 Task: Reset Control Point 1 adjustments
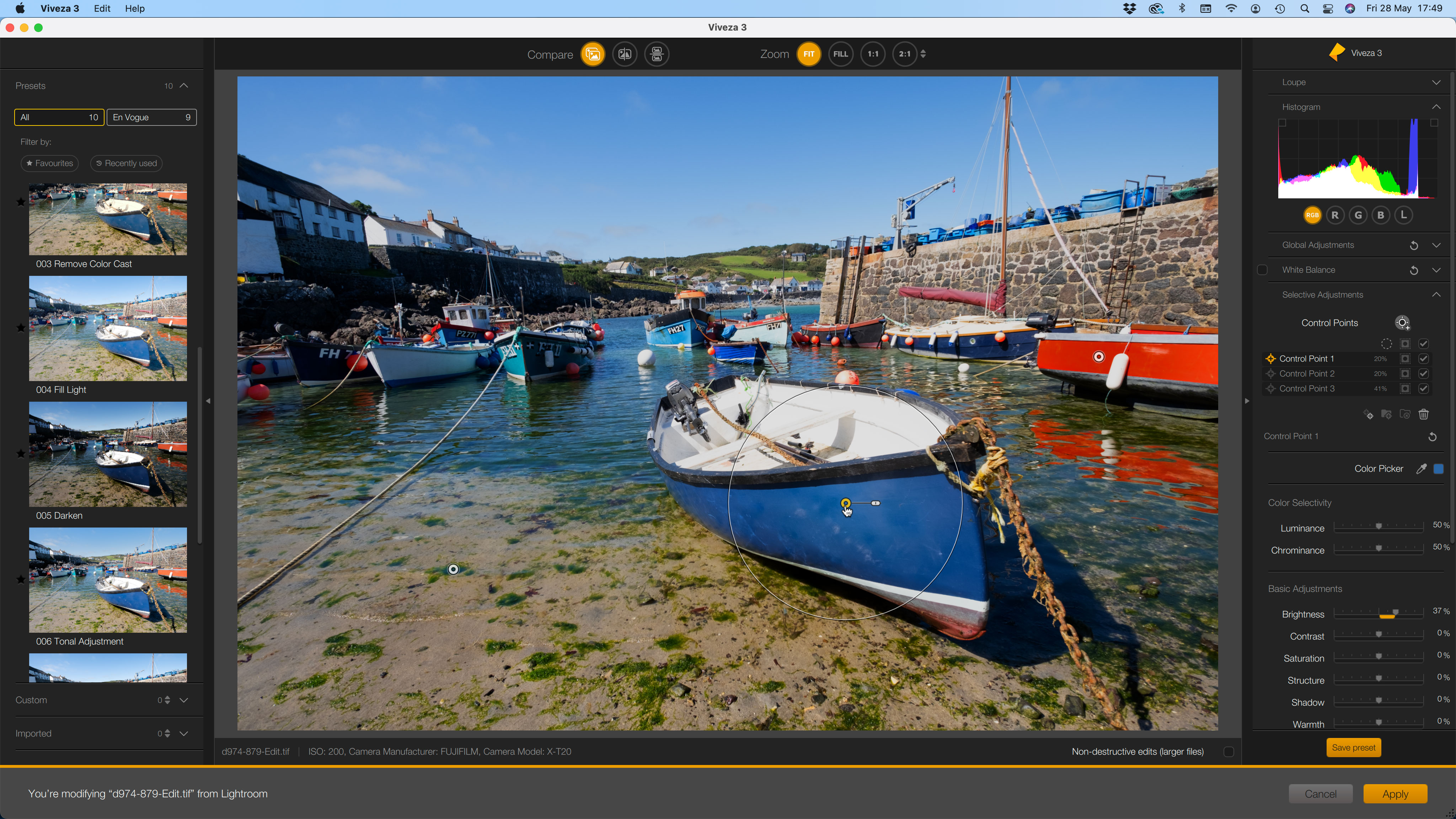(1432, 437)
